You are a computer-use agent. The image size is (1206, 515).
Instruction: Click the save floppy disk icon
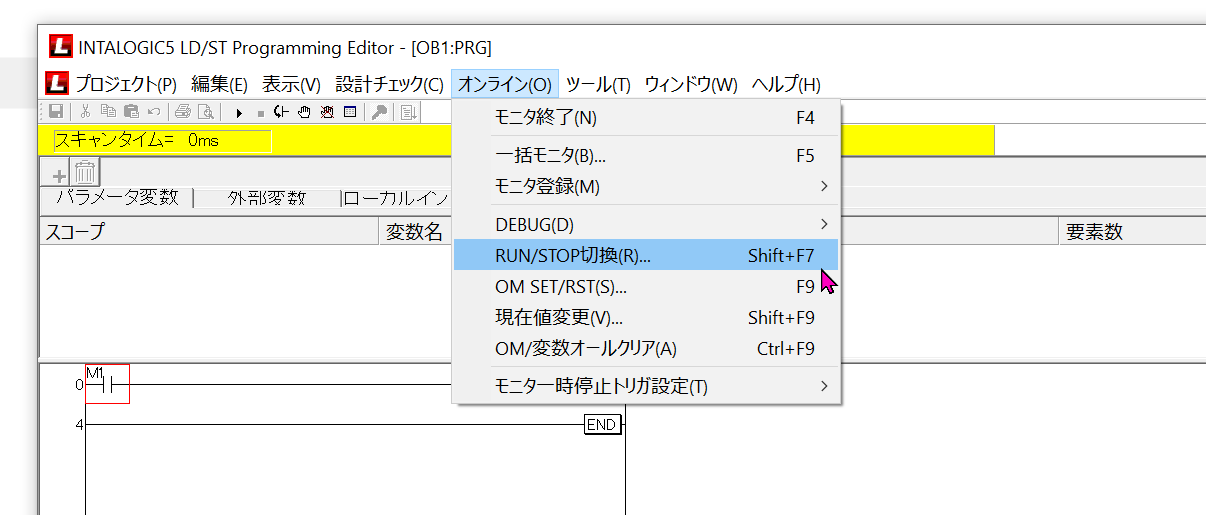click(56, 112)
